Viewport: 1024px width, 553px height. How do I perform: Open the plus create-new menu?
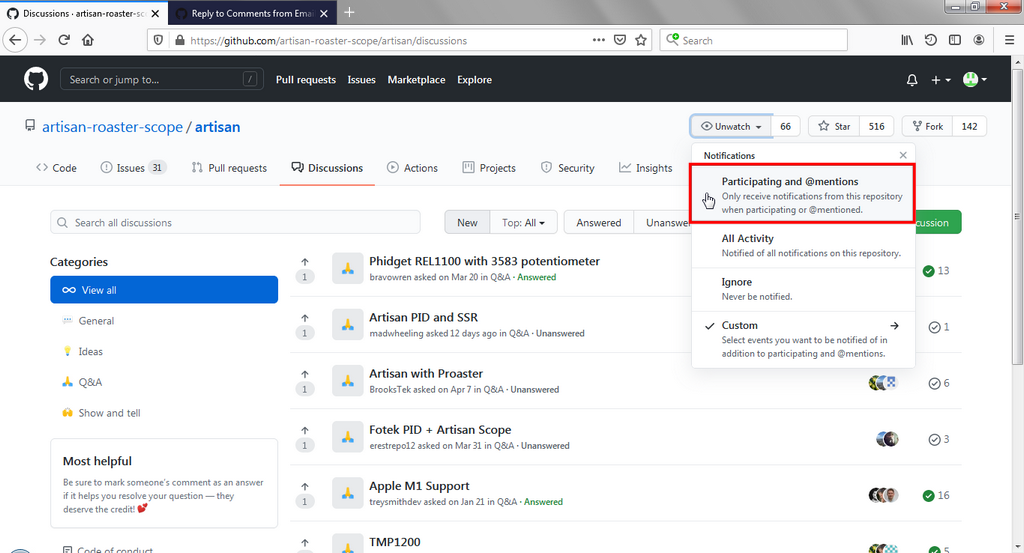point(940,80)
